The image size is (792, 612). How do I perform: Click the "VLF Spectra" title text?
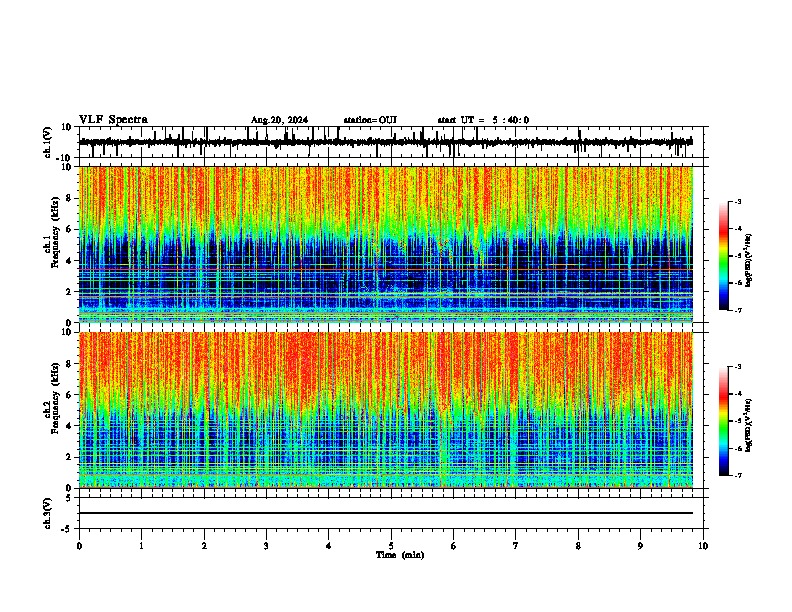113,120
